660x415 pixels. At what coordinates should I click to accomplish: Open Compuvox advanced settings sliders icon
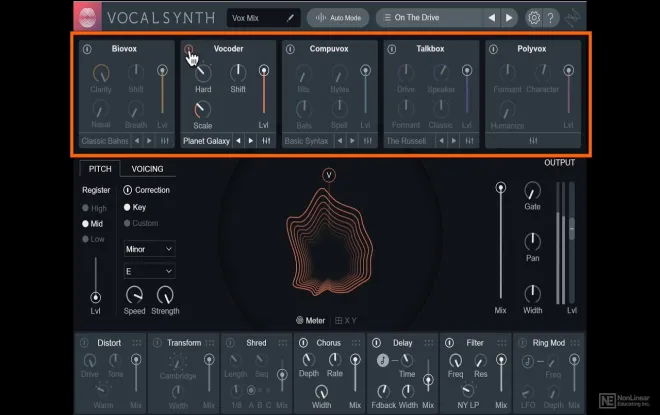coord(367,141)
